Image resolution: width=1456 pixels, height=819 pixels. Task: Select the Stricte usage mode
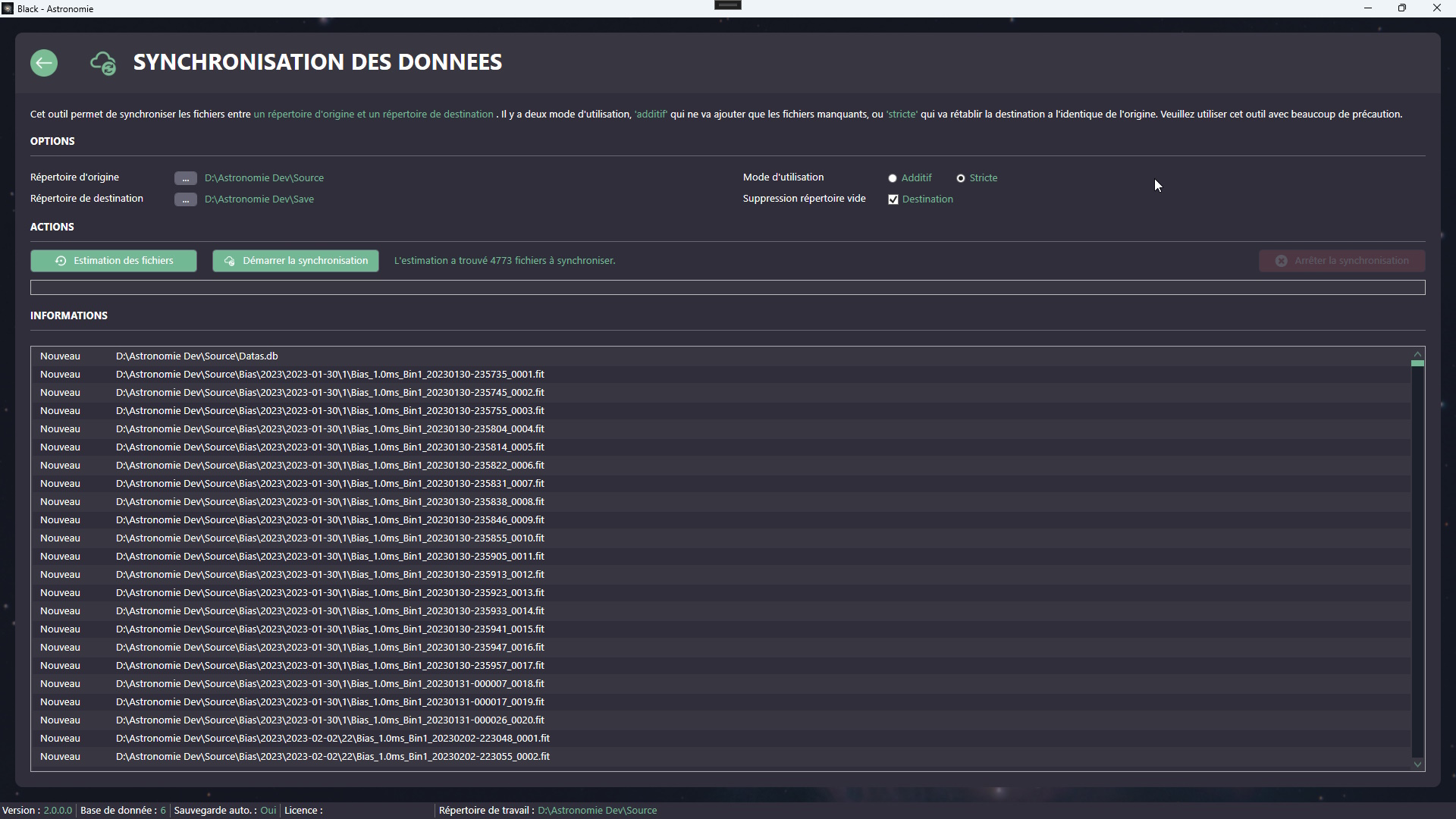[x=961, y=178]
